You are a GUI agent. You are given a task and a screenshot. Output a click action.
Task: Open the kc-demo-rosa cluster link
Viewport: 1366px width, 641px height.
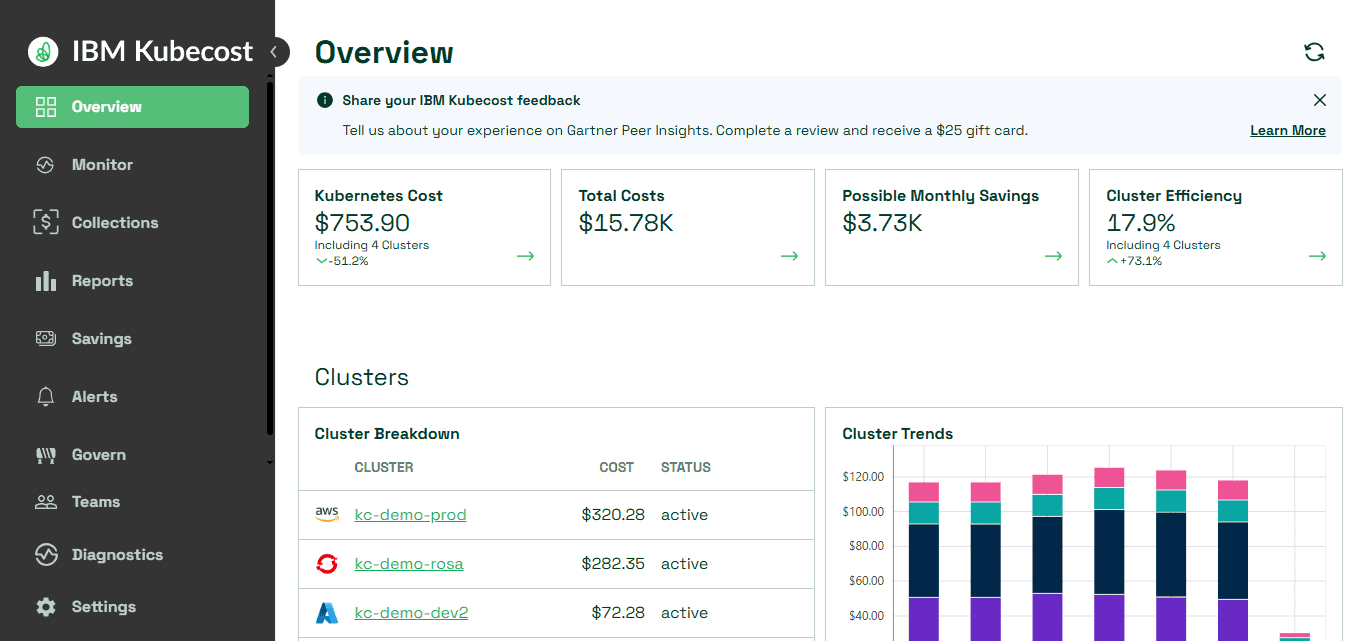pyautogui.click(x=409, y=564)
